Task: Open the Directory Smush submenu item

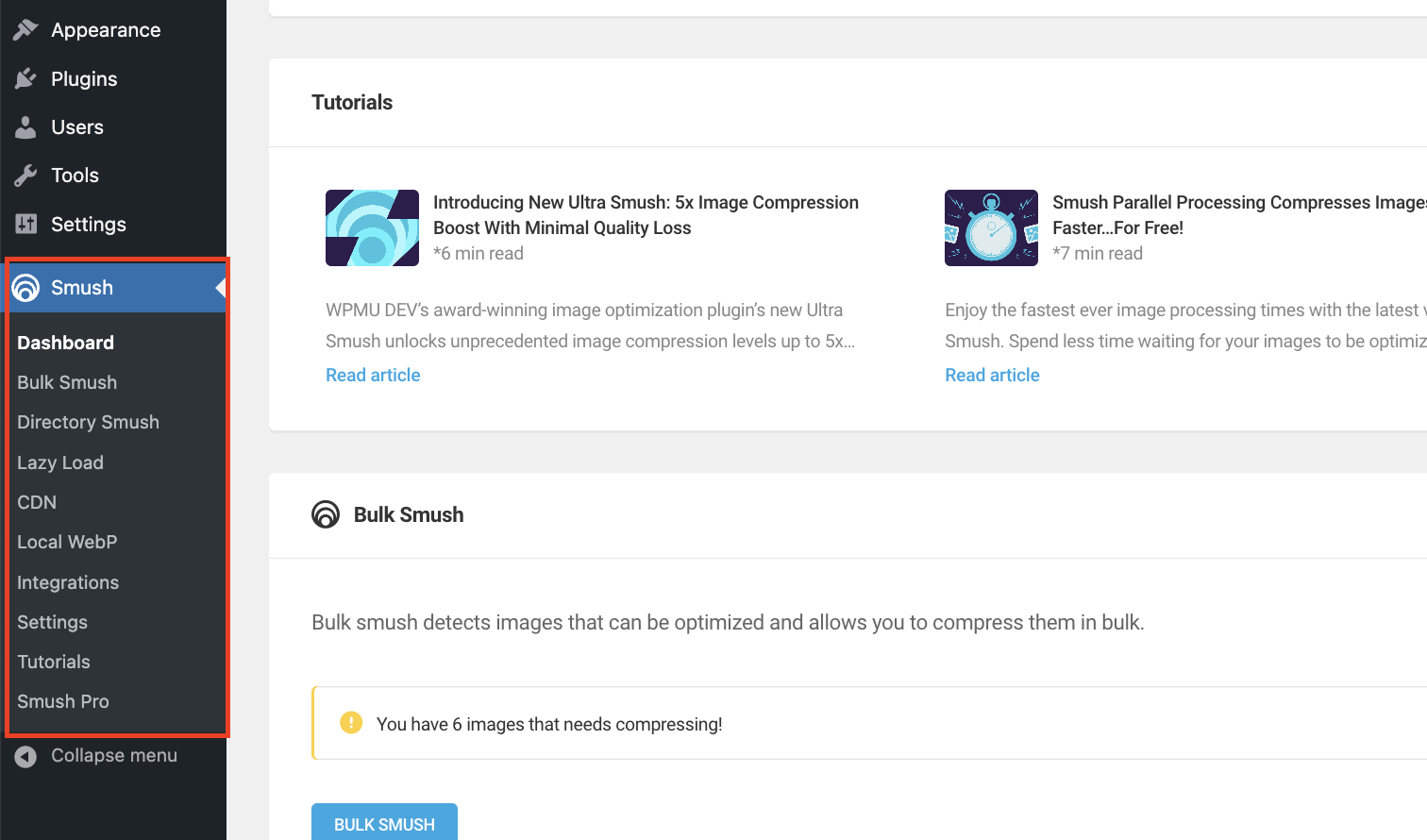Action: tap(88, 422)
